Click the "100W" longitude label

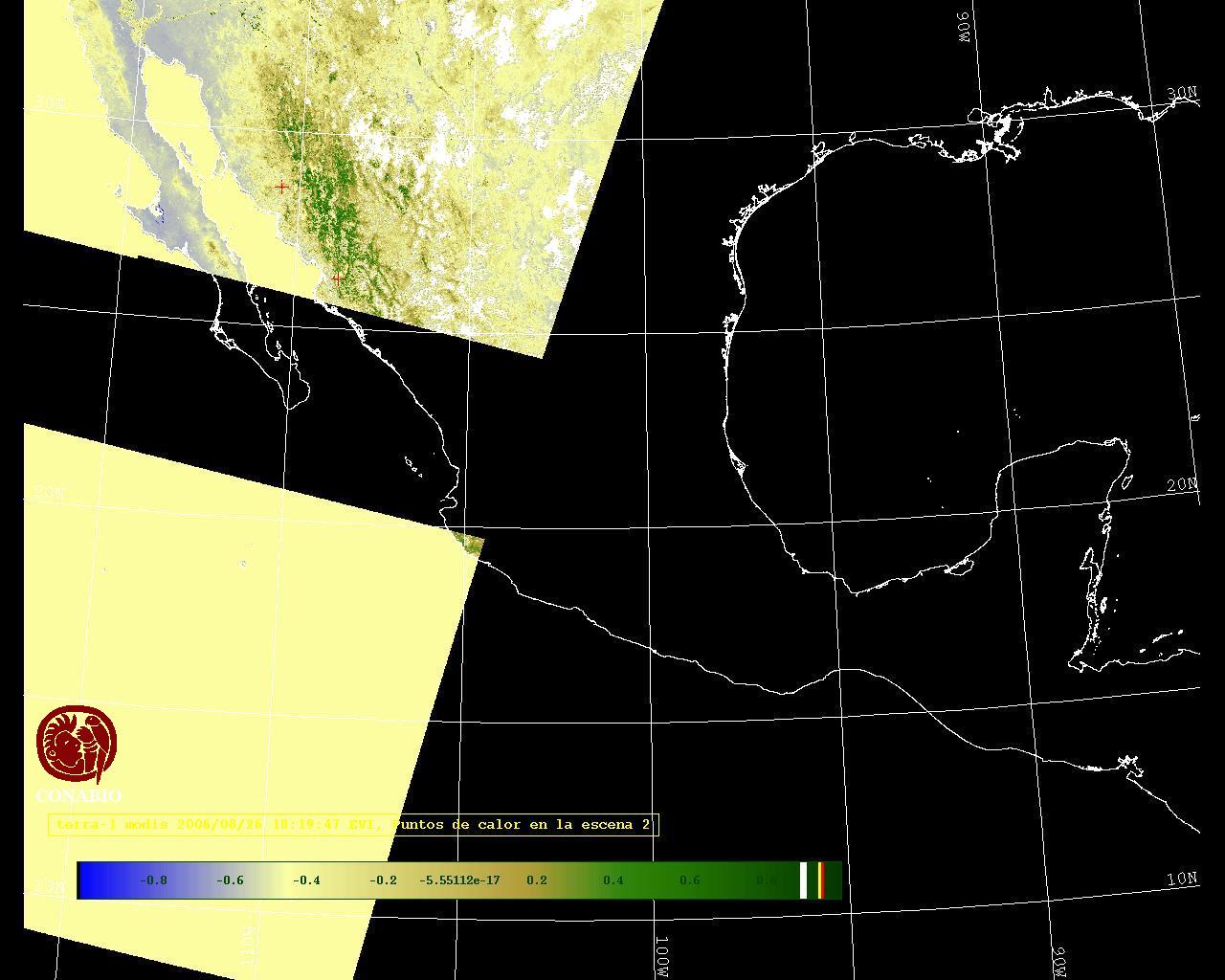[662, 957]
